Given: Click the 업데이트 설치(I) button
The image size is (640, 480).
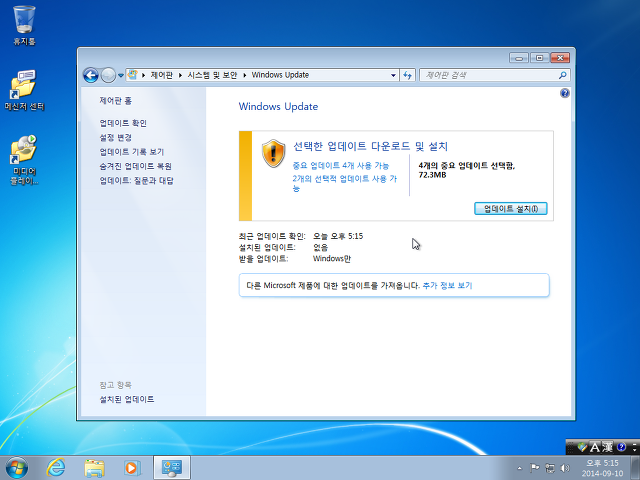Looking at the screenshot, I should click(x=511, y=209).
